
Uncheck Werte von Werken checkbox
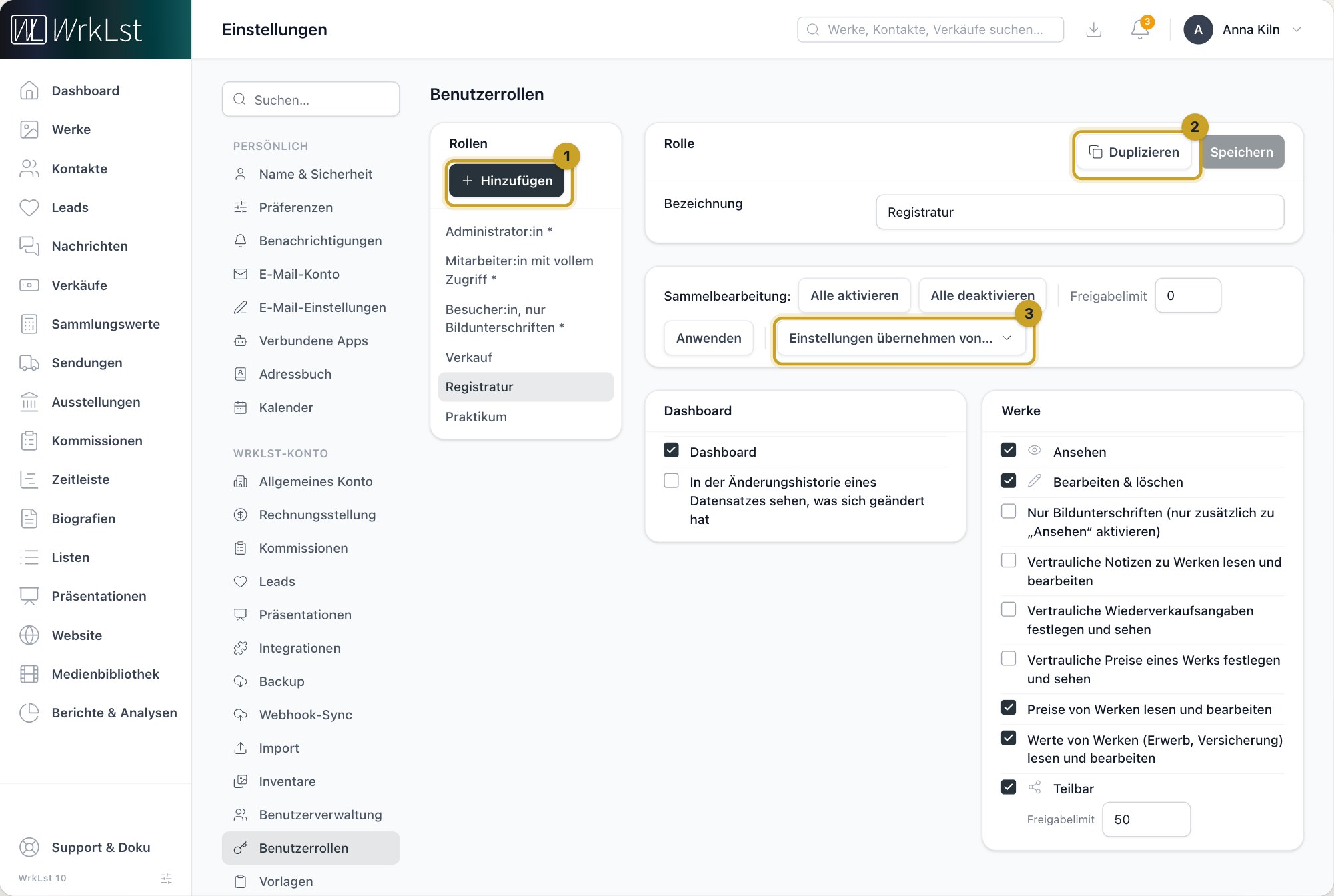tap(1009, 738)
